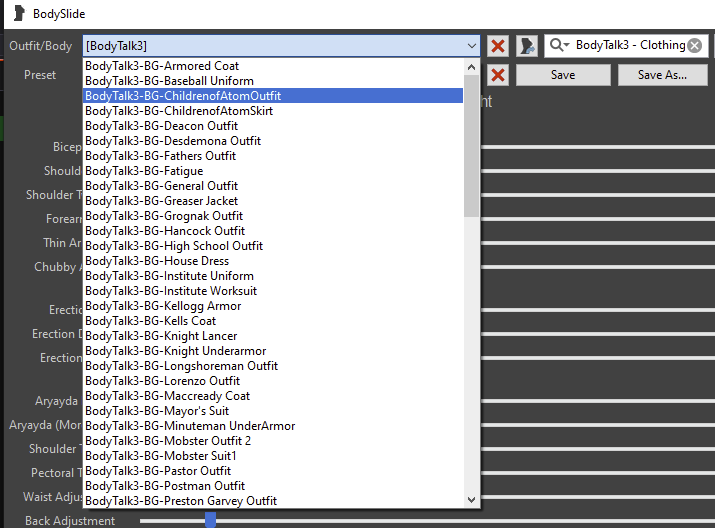The width and height of the screenshot is (715, 528).
Task: Click the search magnifier filter icon
Action: [559, 45]
